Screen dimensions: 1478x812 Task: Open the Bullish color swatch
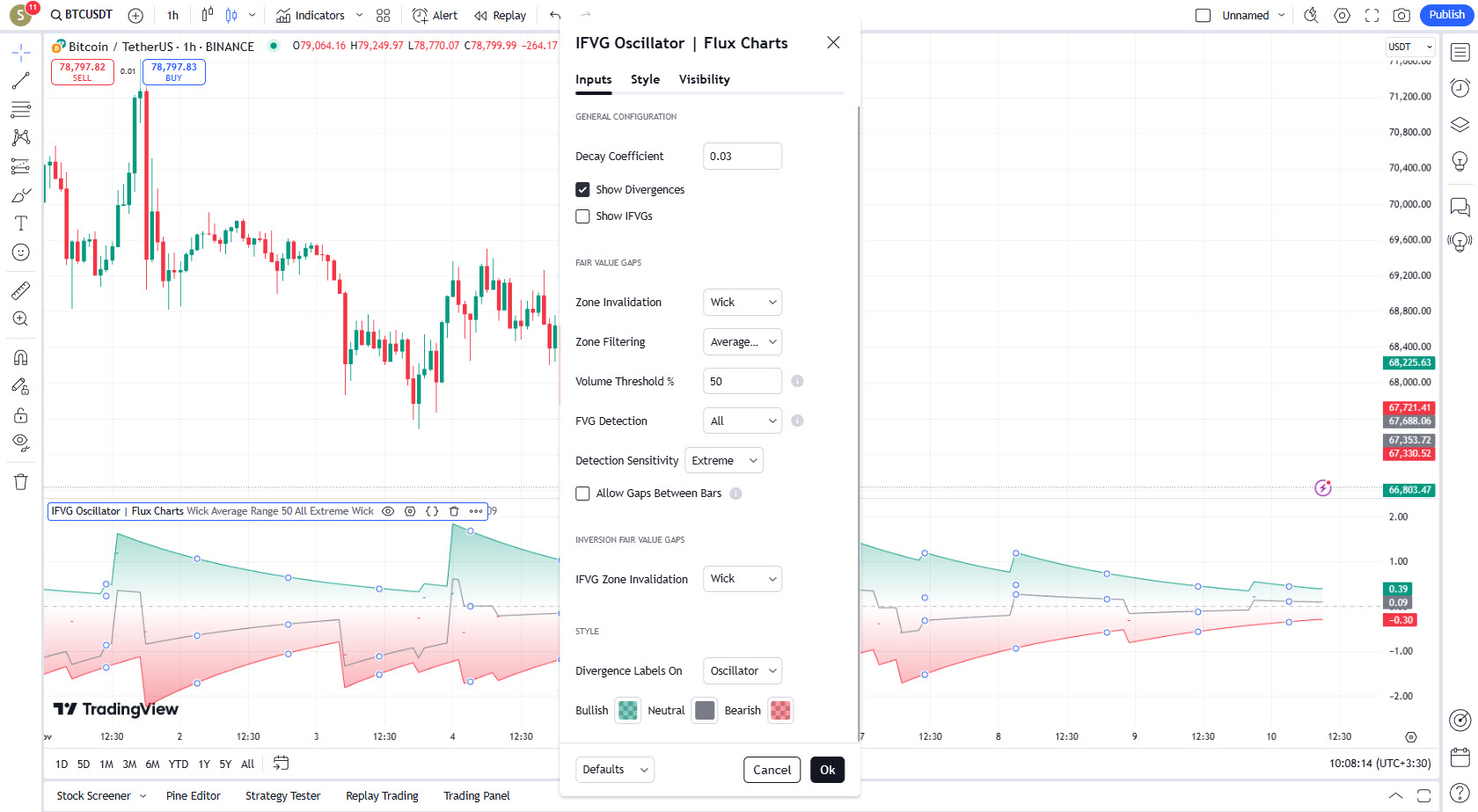pyautogui.click(x=628, y=711)
